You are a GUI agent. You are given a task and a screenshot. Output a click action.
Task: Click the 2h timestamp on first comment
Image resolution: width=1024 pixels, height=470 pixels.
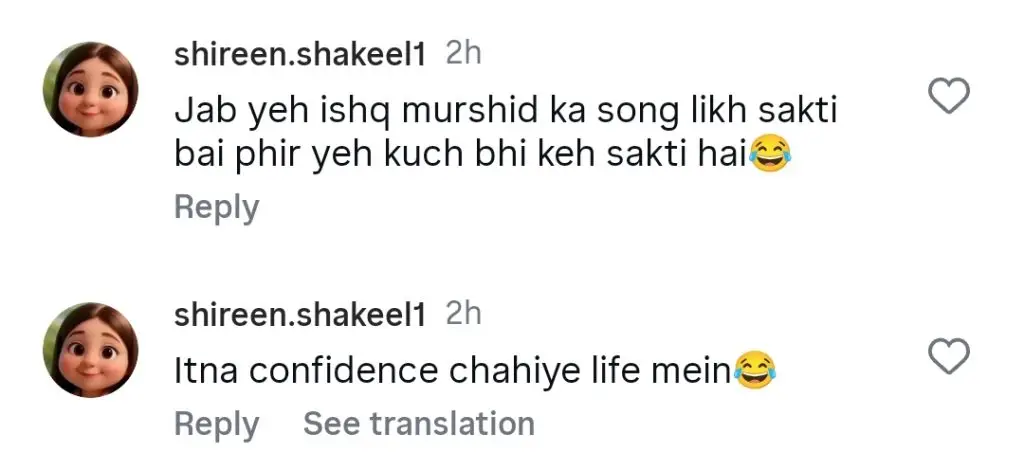[463, 54]
